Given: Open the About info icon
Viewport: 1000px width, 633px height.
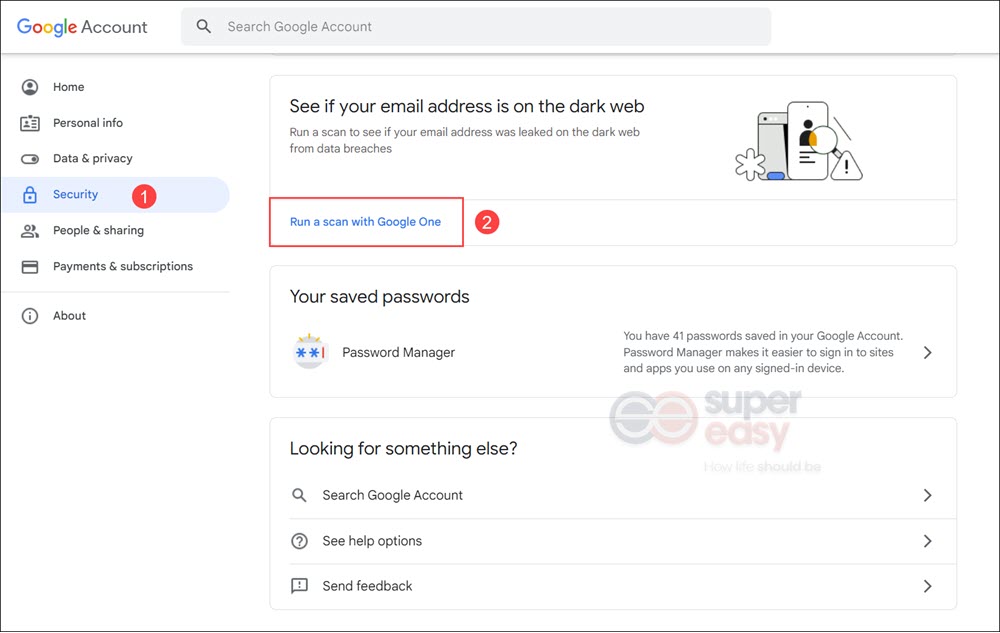Looking at the screenshot, I should (30, 316).
